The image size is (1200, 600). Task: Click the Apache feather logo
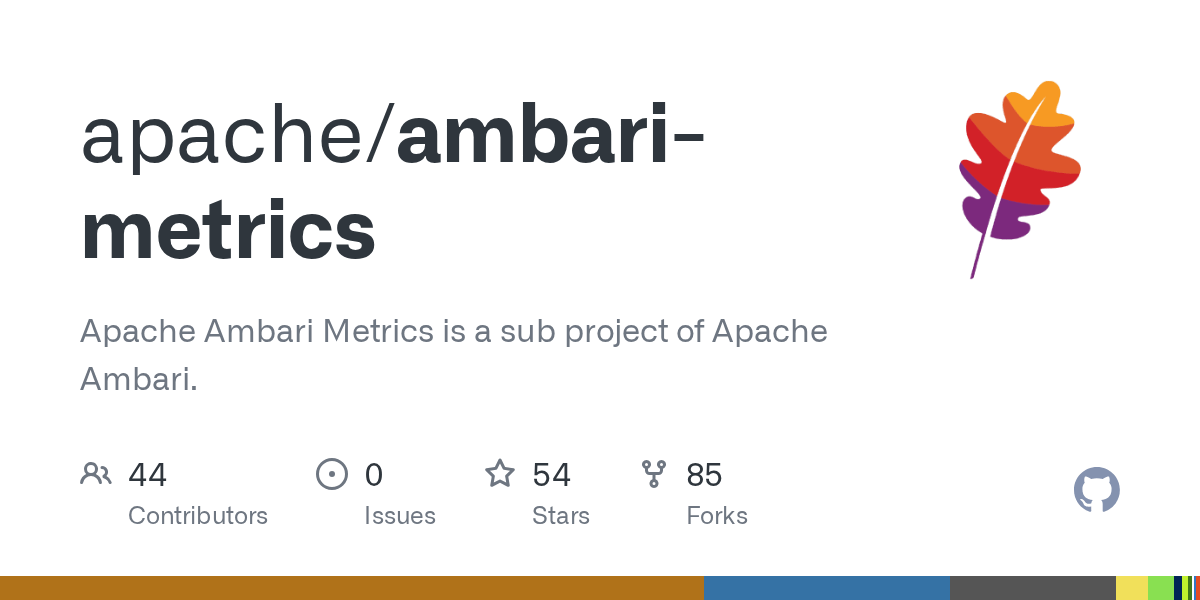click(x=1020, y=179)
